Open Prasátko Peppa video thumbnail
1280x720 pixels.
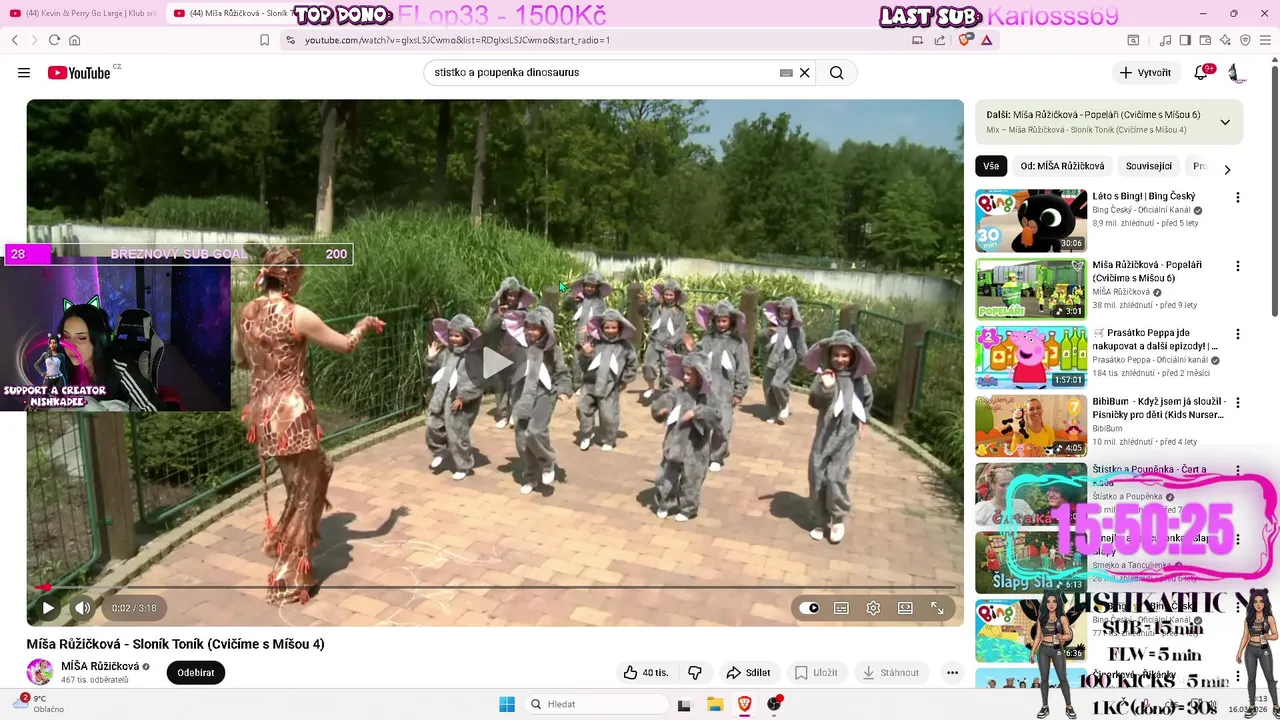click(1031, 357)
